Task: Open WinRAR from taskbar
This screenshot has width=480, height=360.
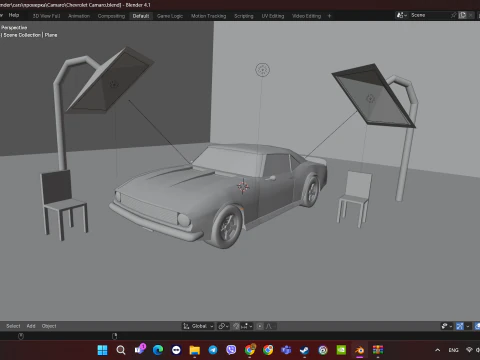Action: coord(378,350)
